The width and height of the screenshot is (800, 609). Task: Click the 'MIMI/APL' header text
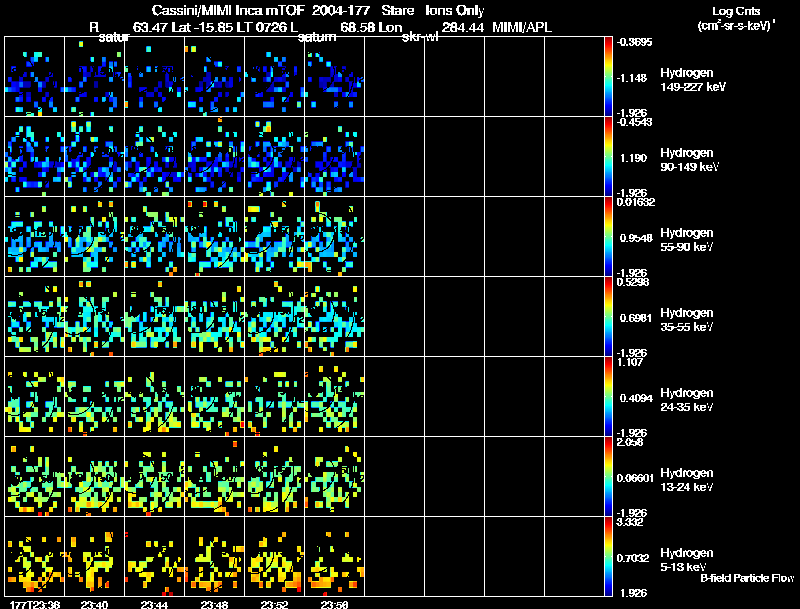pyautogui.click(x=522, y=28)
